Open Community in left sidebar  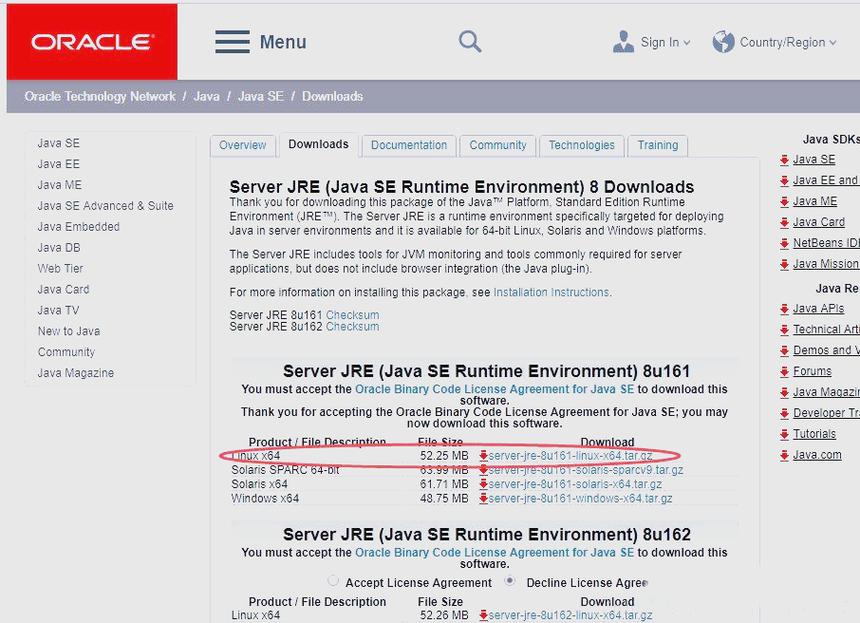[66, 352]
